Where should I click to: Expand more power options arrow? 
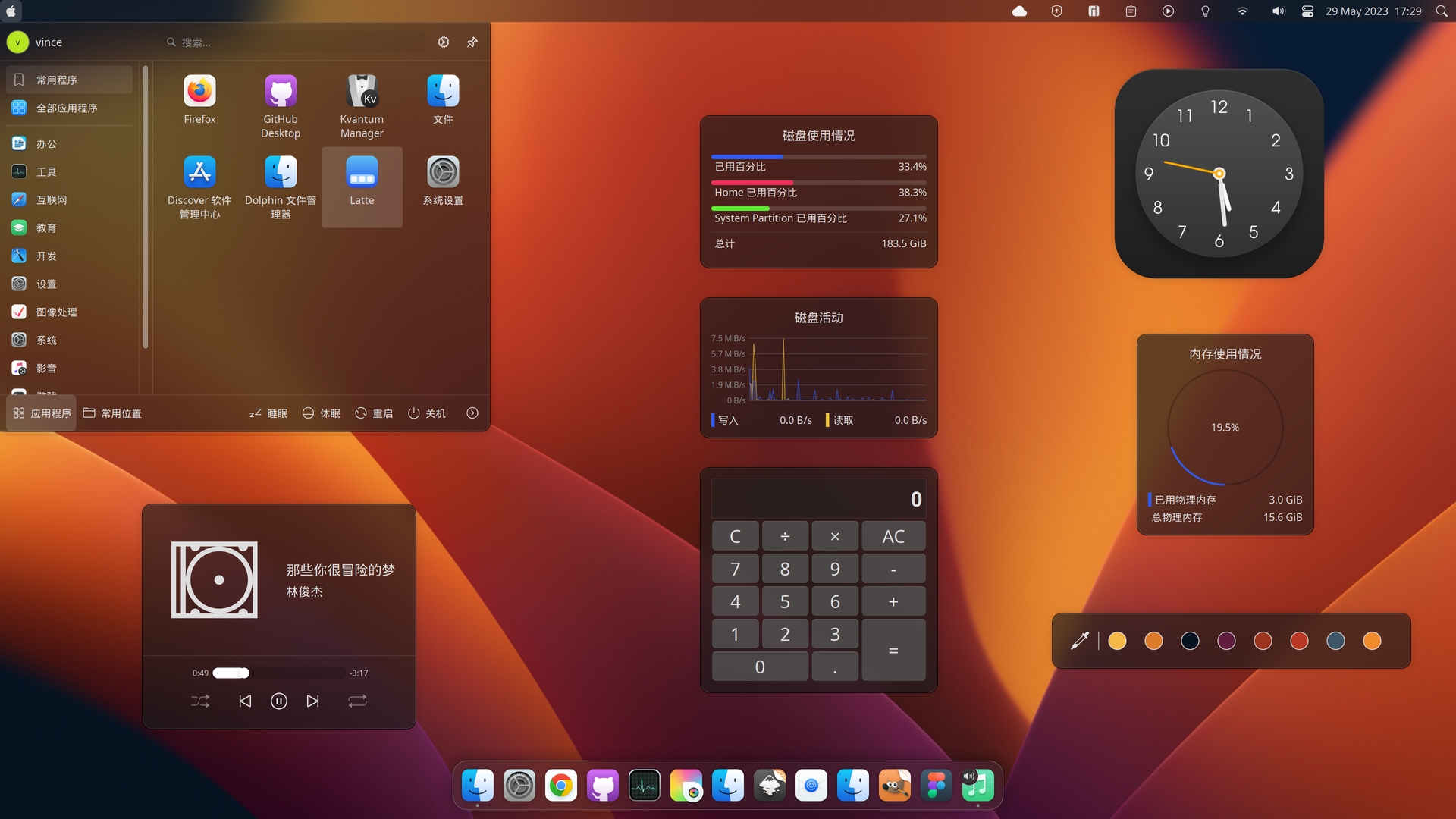coord(472,413)
